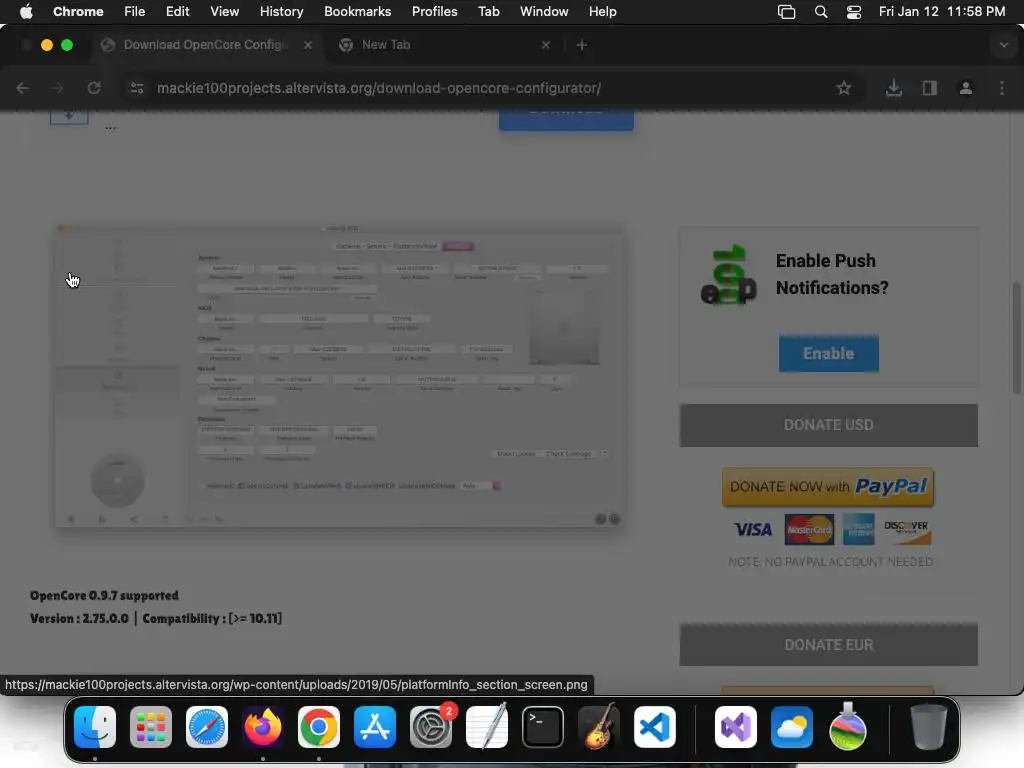Open Stage Manager icon in menu bar
This screenshot has width=1024, height=768.
(786, 12)
